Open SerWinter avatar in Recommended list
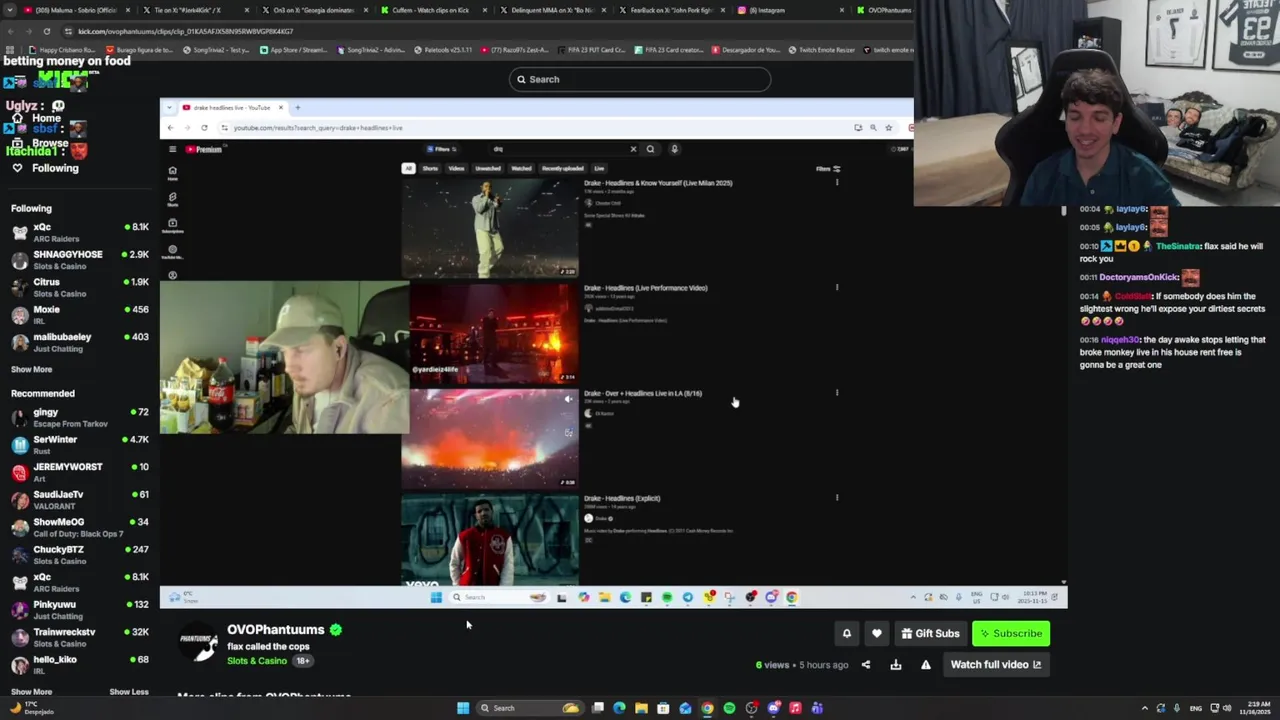 tap(20, 445)
